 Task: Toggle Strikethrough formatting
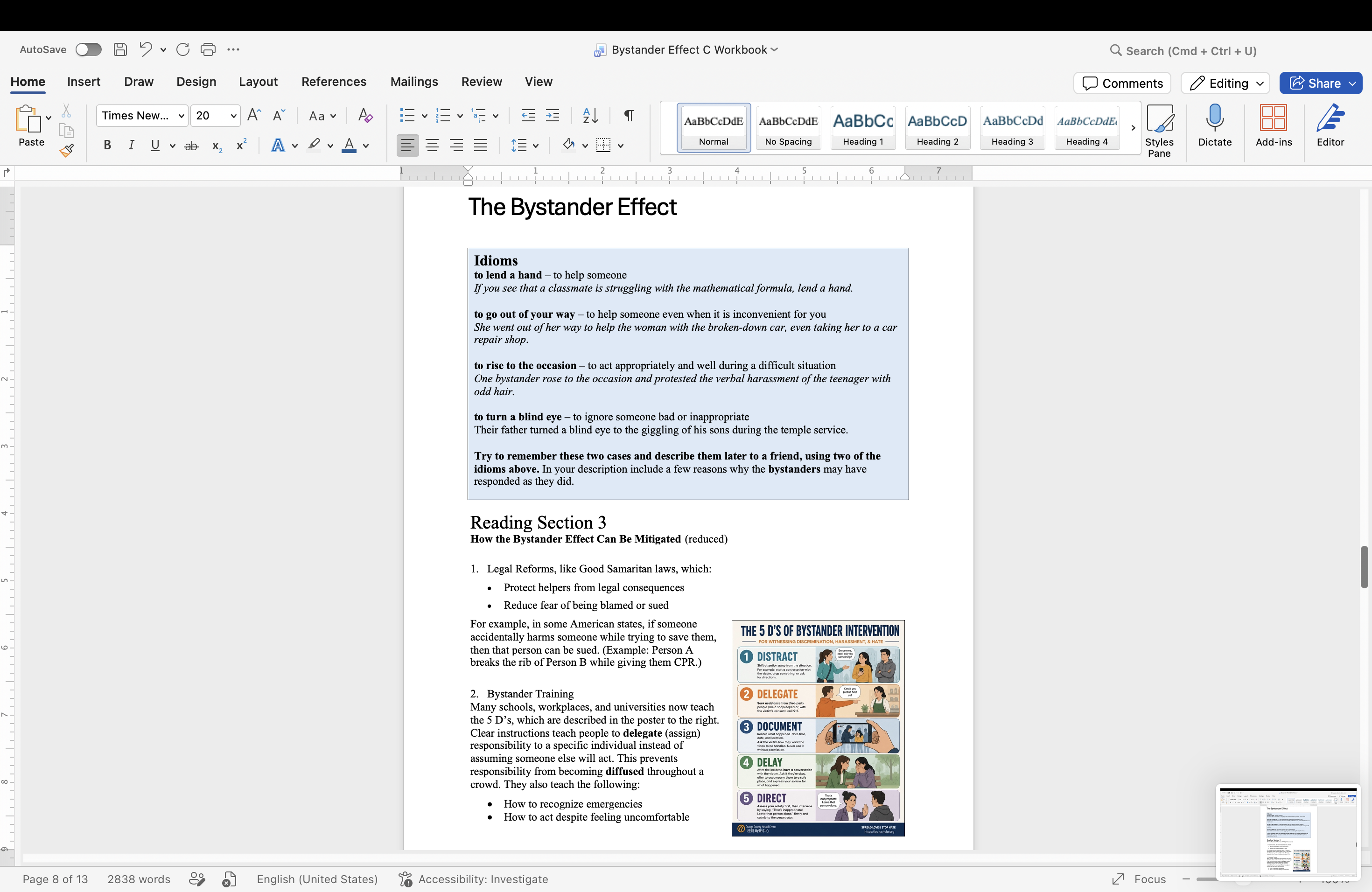tap(191, 145)
